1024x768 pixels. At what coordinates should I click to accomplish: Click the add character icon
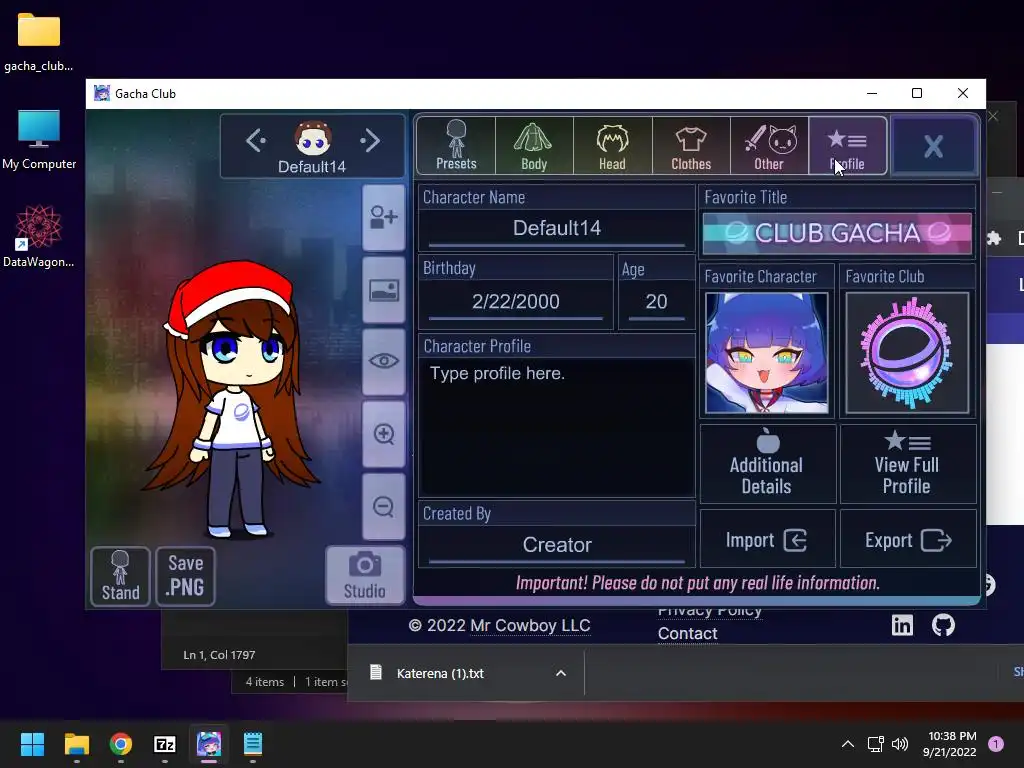coord(384,217)
